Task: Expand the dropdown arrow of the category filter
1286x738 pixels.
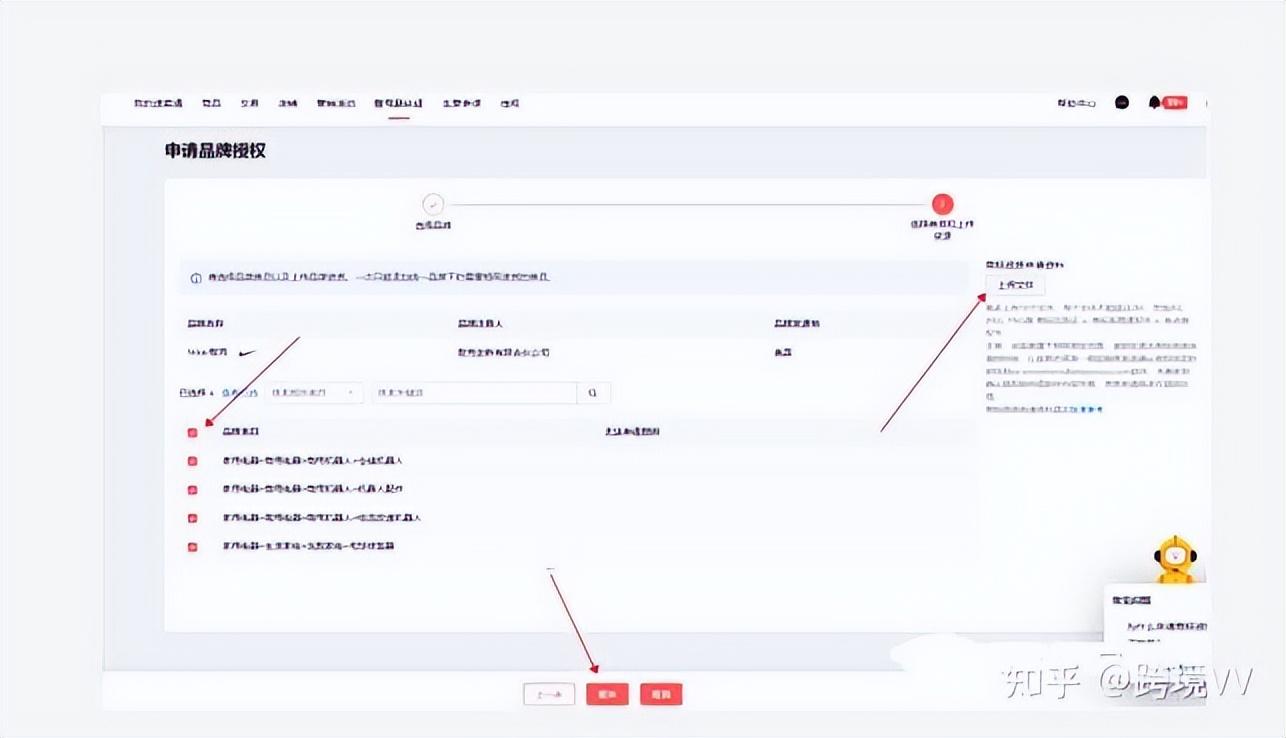Action: [x=350, y=393]
